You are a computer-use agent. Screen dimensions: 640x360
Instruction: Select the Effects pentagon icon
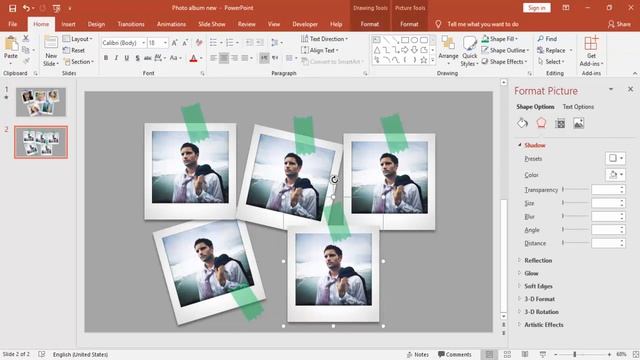tap(541, 123)
